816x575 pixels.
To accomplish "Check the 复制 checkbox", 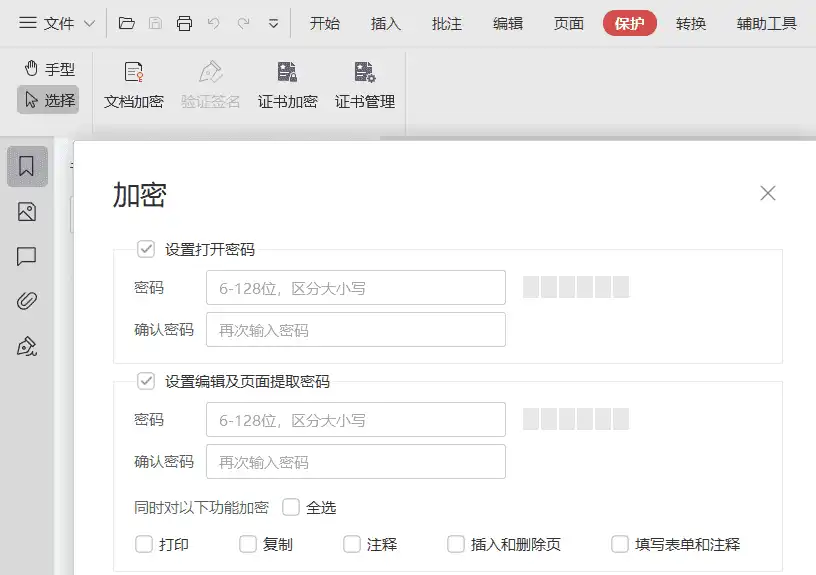I will point(248,544).
